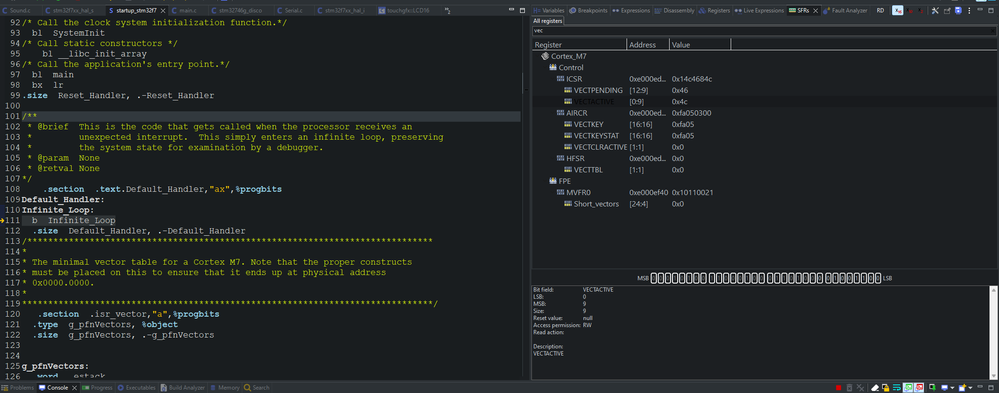
Task: Toggle show console on standard error change
Action: 919,388
